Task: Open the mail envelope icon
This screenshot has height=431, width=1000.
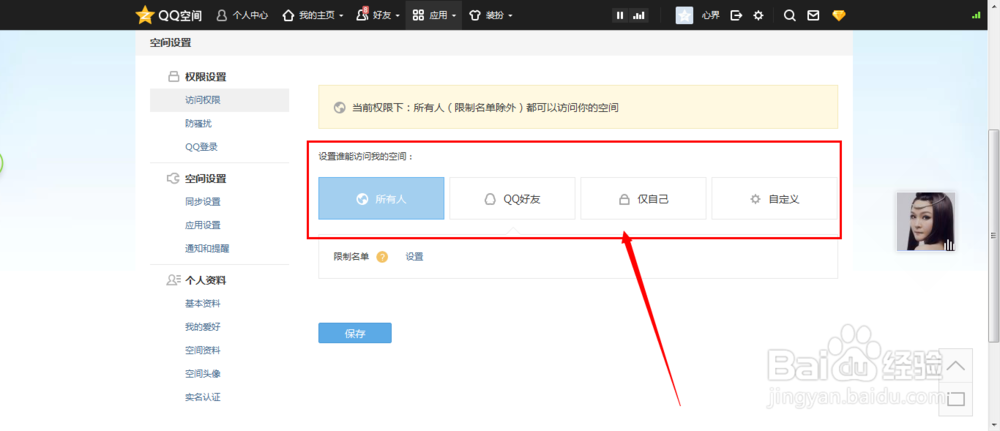Action: (x=813, y=15)
